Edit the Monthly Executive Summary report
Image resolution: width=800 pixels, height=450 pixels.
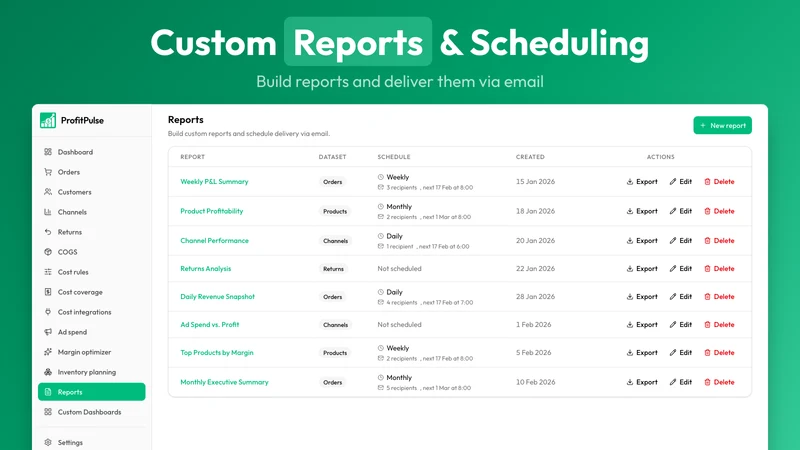coord(681,382)
